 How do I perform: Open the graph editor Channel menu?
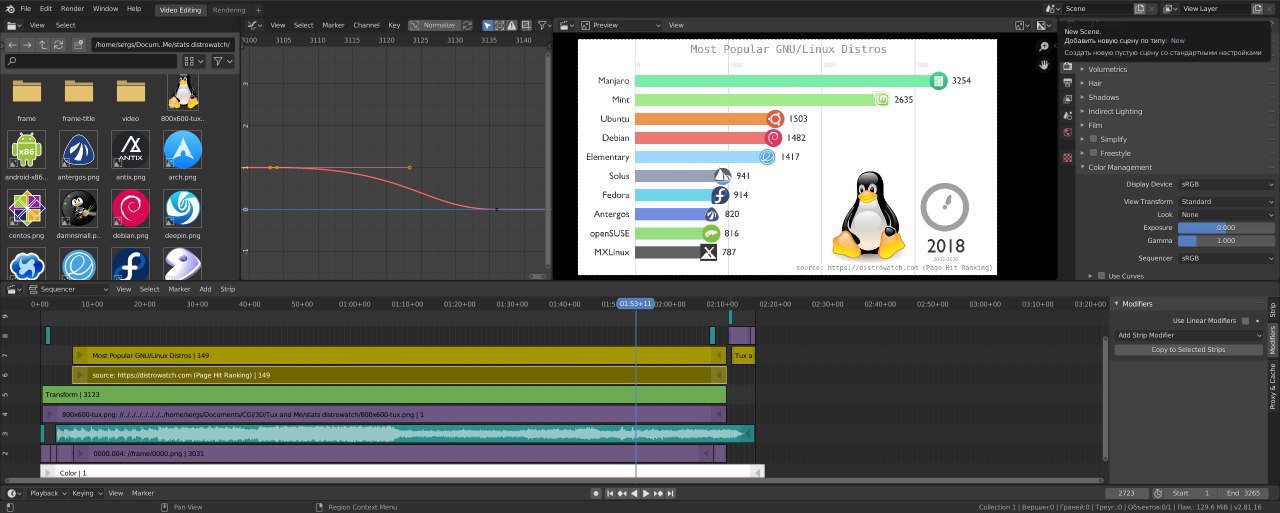coord(366,25)
